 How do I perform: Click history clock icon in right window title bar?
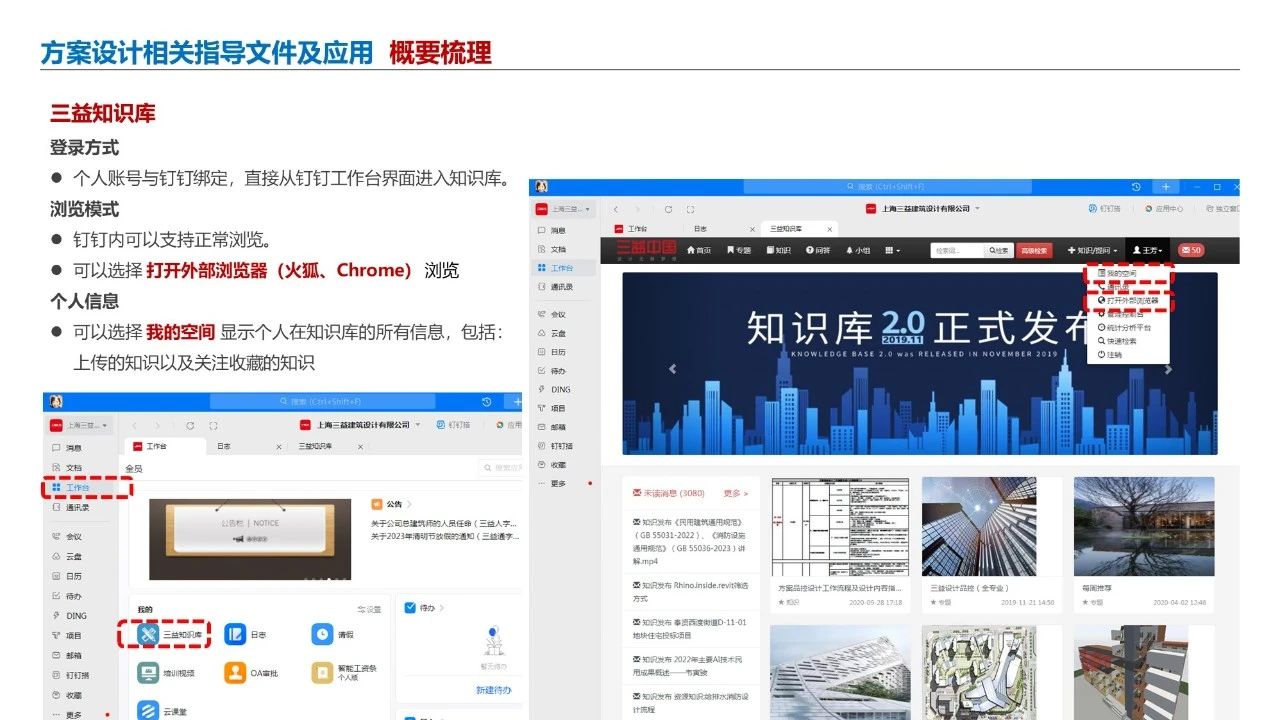click(x=1137, y=187)
